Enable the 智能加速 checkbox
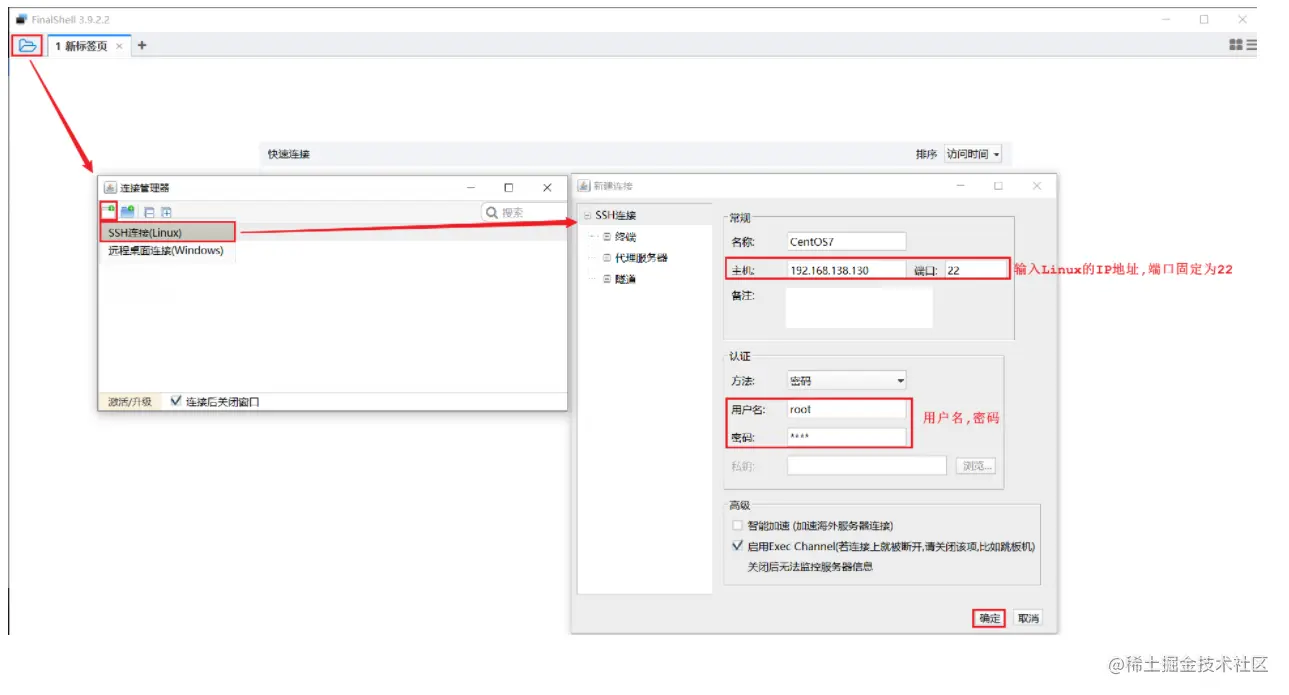 pos(738,525)
